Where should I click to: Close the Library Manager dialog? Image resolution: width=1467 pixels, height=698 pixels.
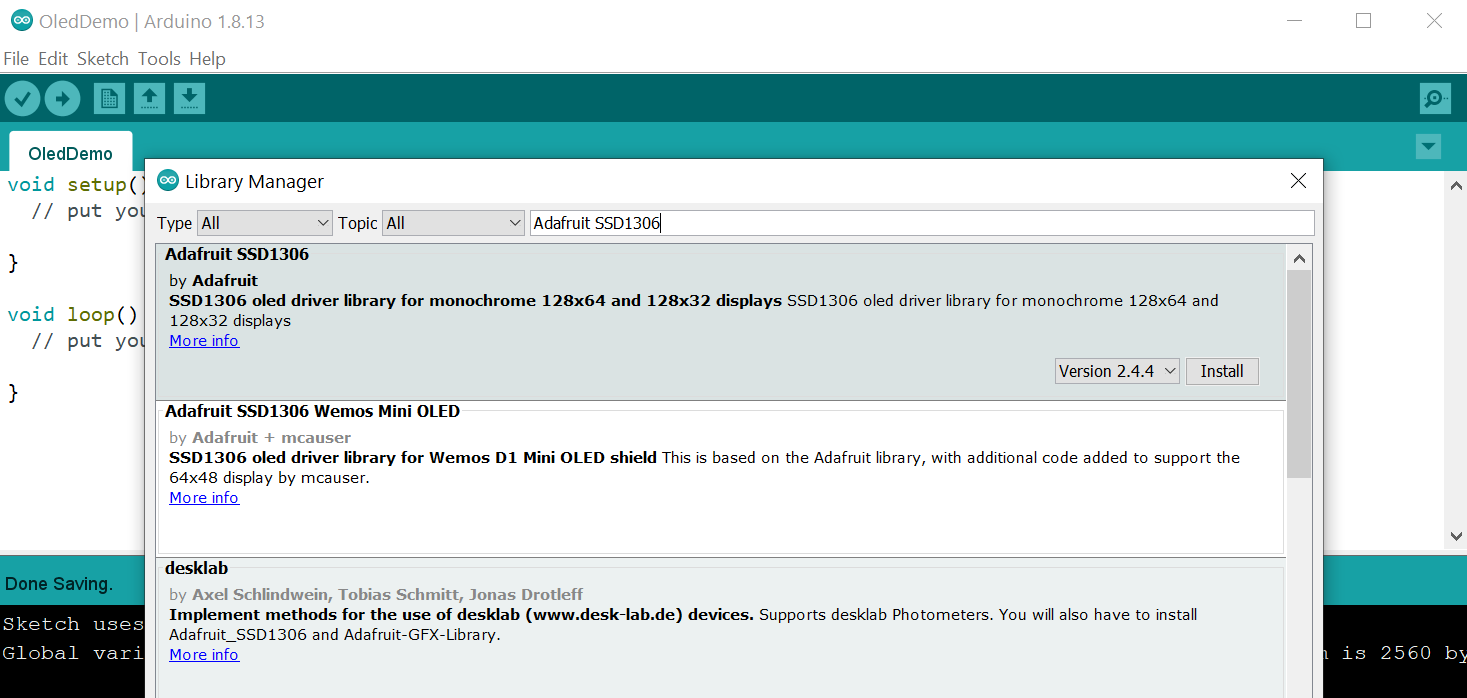pos(1298,181)
